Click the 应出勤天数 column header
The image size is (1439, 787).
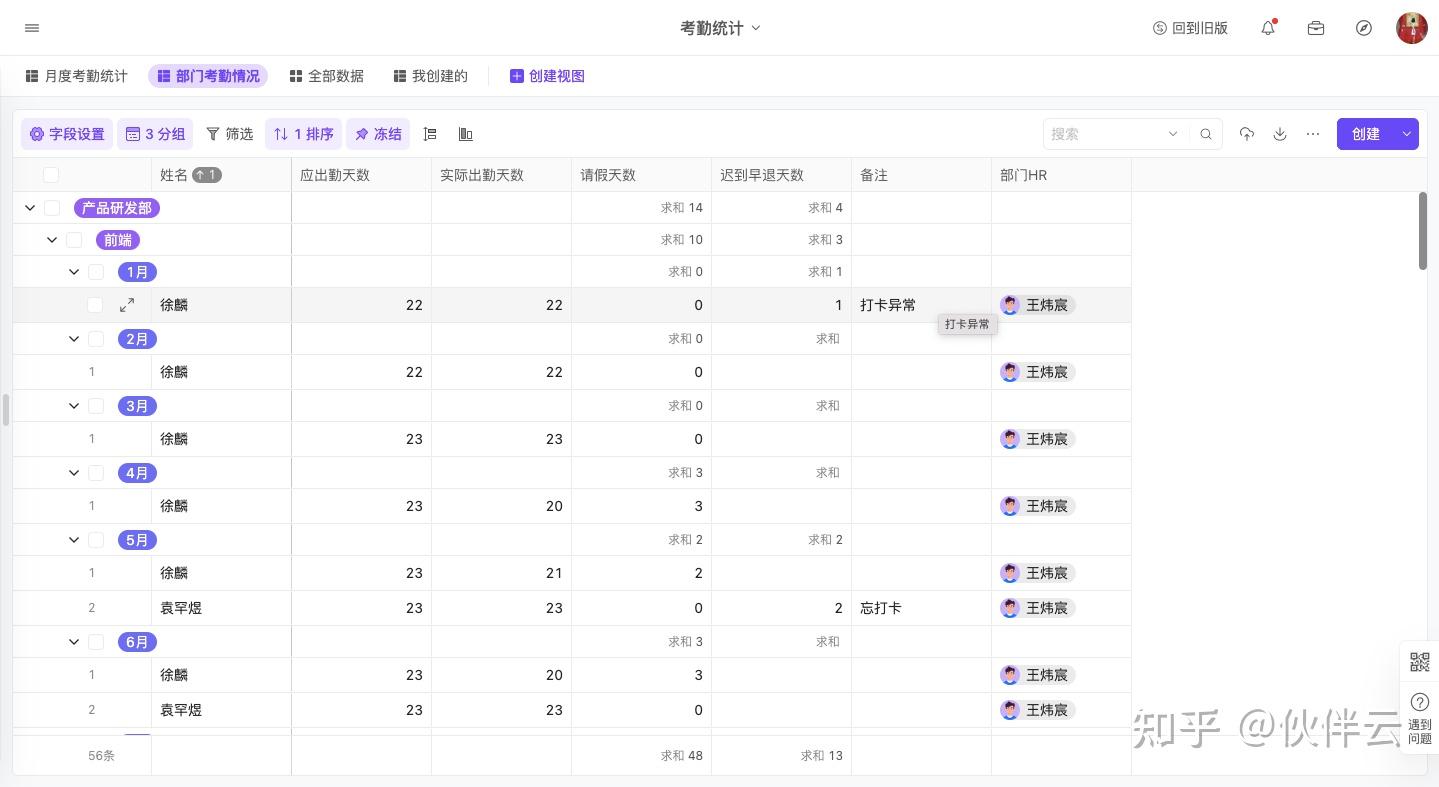click(x=361, y=175)
